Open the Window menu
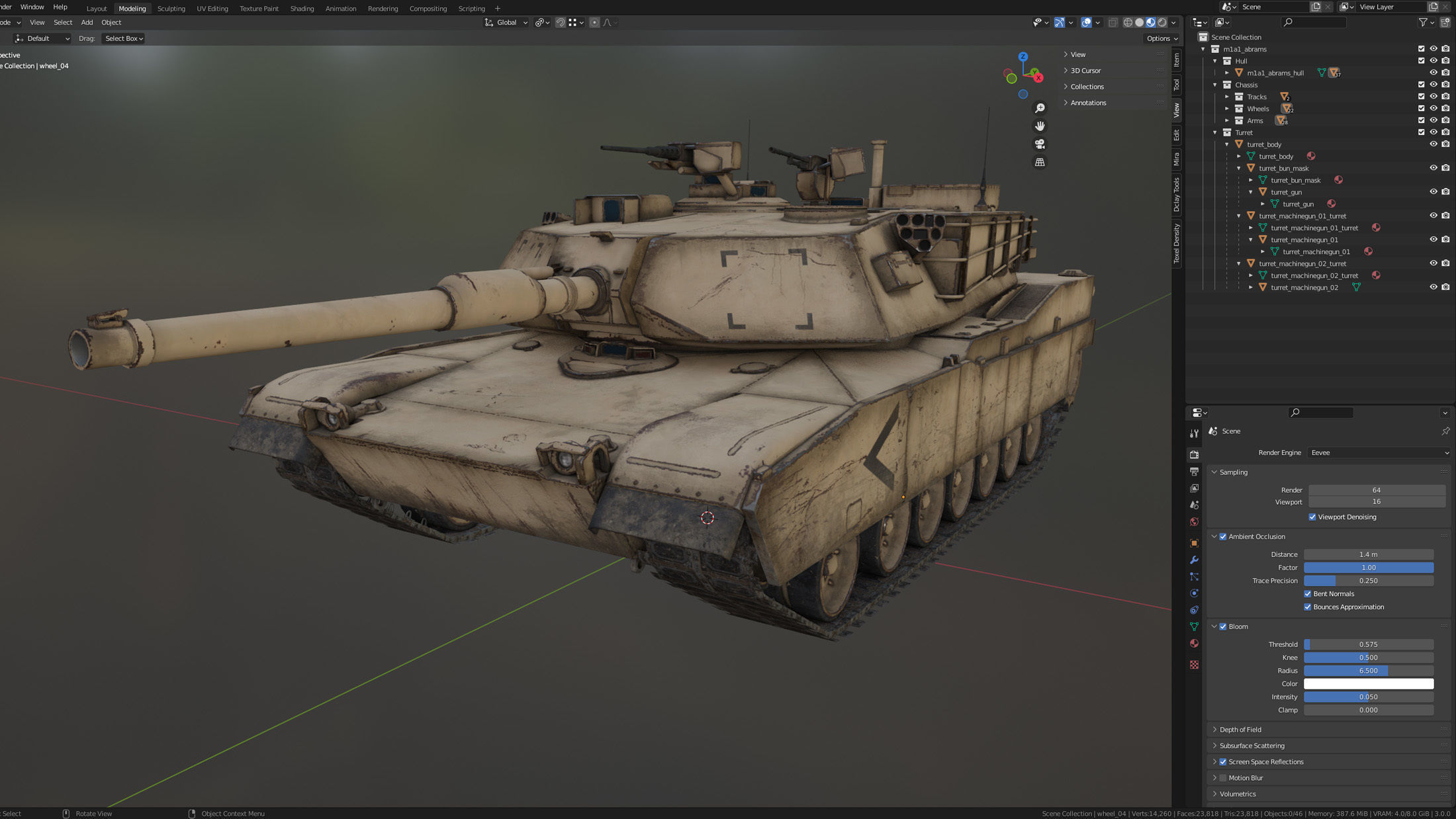Image resolution: width=1456 pixels, height=819 pixels. (x=32, y=7)
